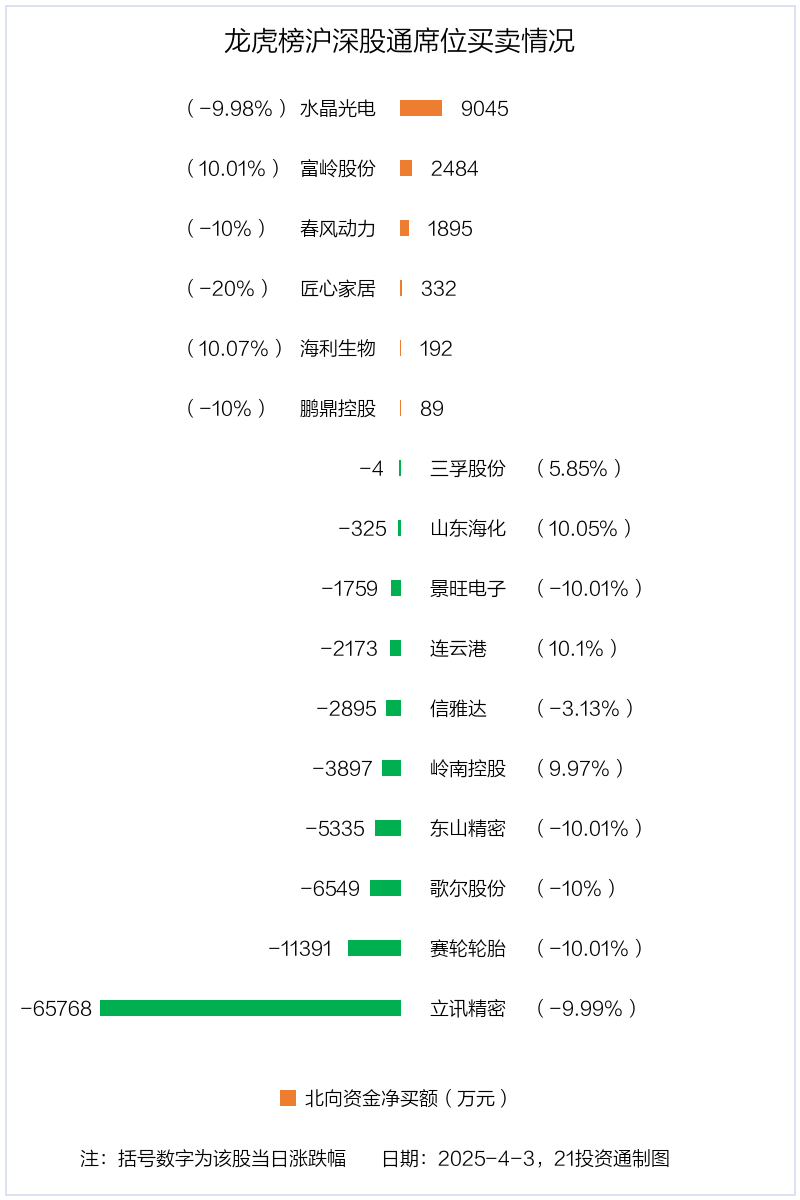
Task: Click the orange legend swatch for 北向资金净买额
Action: tap(288, 1098)
